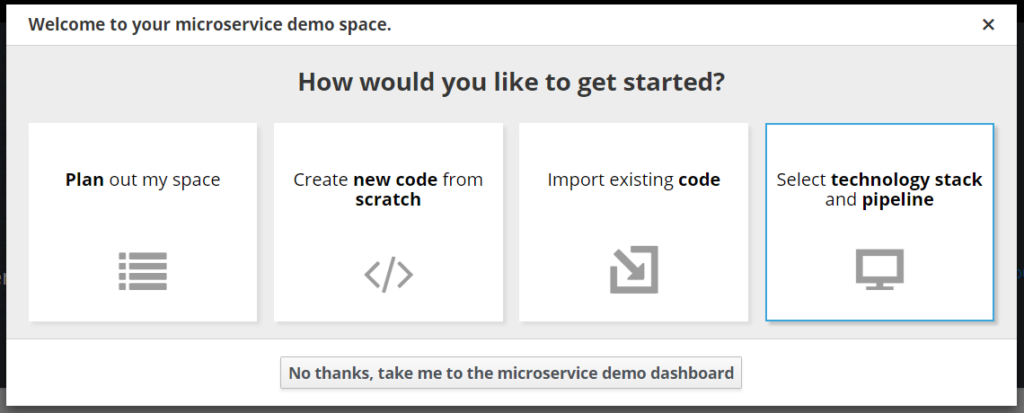This screenshot has width=1024, height=413.
Task: Click the bold "new code" text
Action: (x=397, y=180)
